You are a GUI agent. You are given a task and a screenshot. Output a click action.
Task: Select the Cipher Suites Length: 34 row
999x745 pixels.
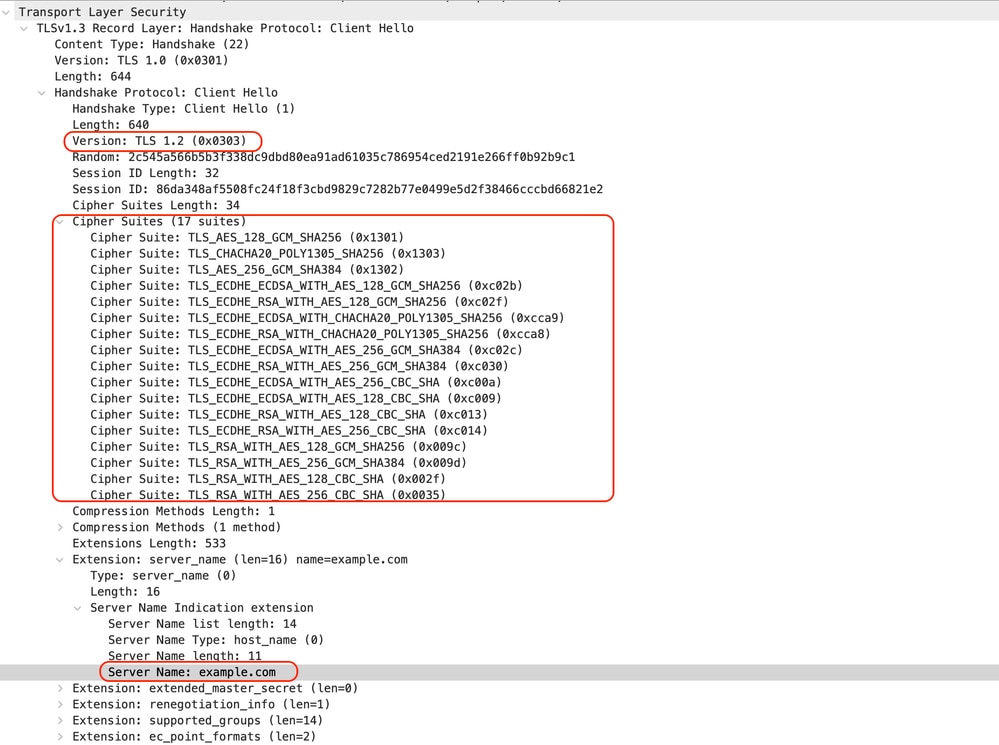pyautogui.click(x=156, y=205)
